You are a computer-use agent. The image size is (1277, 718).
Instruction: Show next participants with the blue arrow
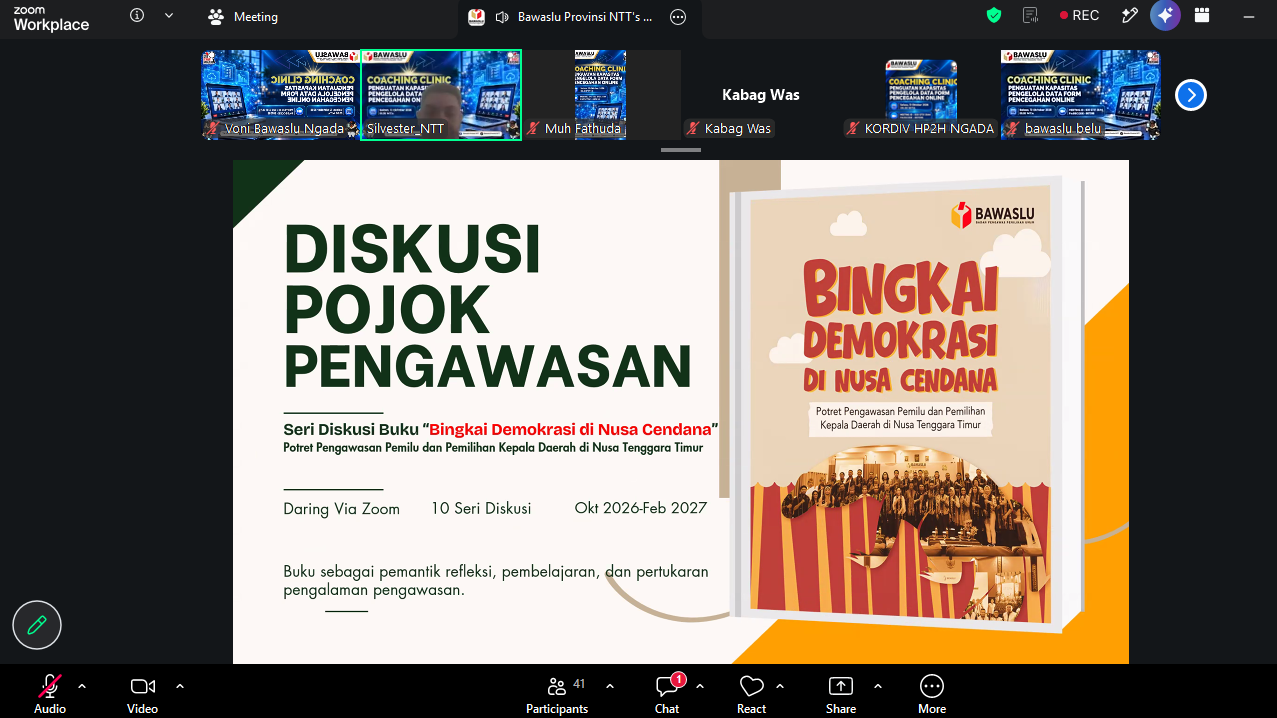tap(1190, 95)
